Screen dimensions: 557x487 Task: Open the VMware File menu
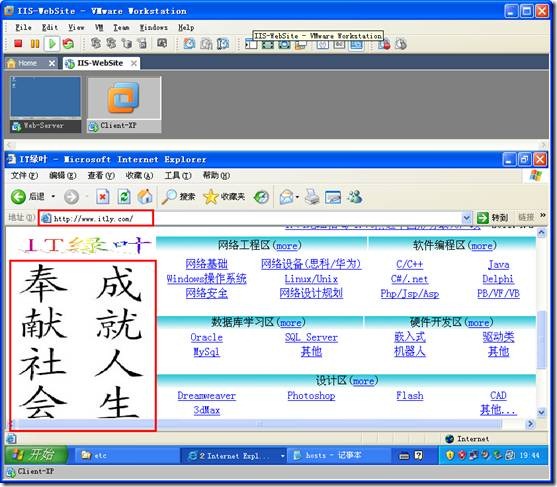point(23,27)
